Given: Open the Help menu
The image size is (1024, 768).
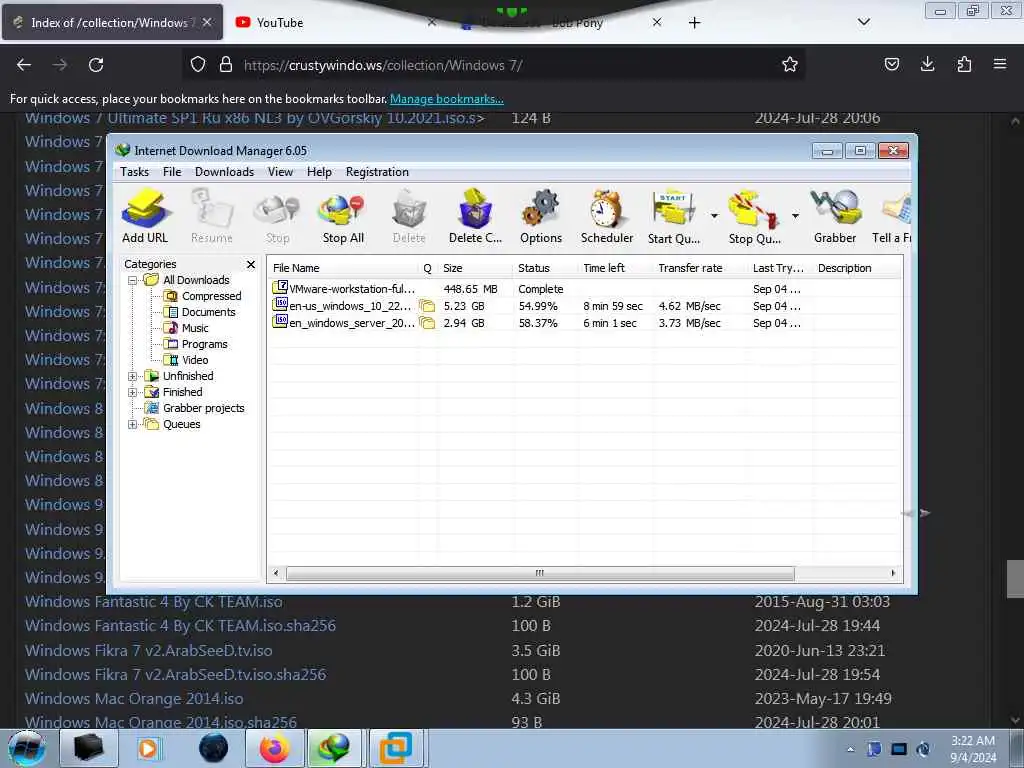Looking at the screenshot, I should 319,172.
